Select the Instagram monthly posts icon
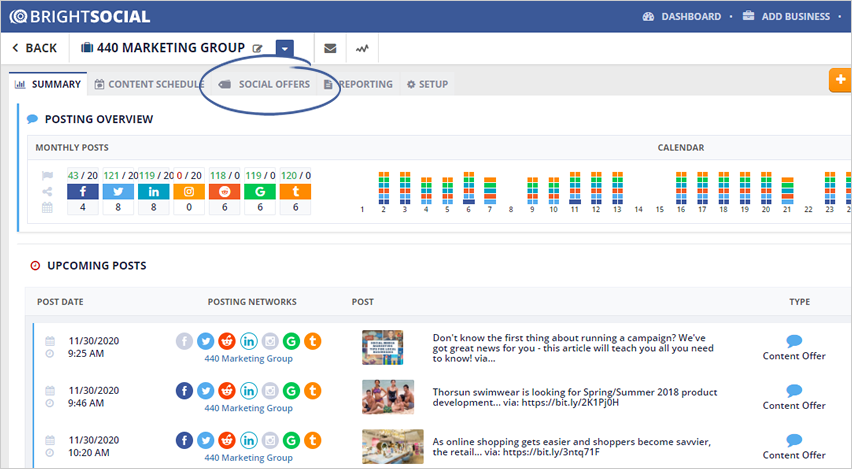The image size is (852, 469). pos(189,191)
